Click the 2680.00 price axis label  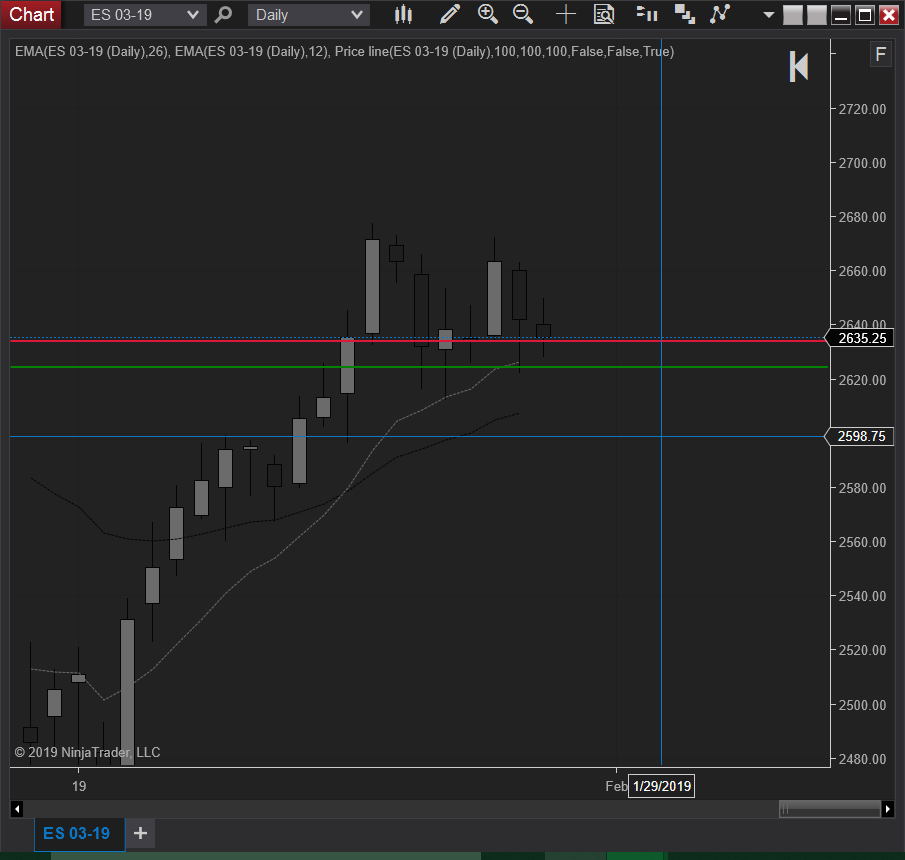tap(862, 217)
